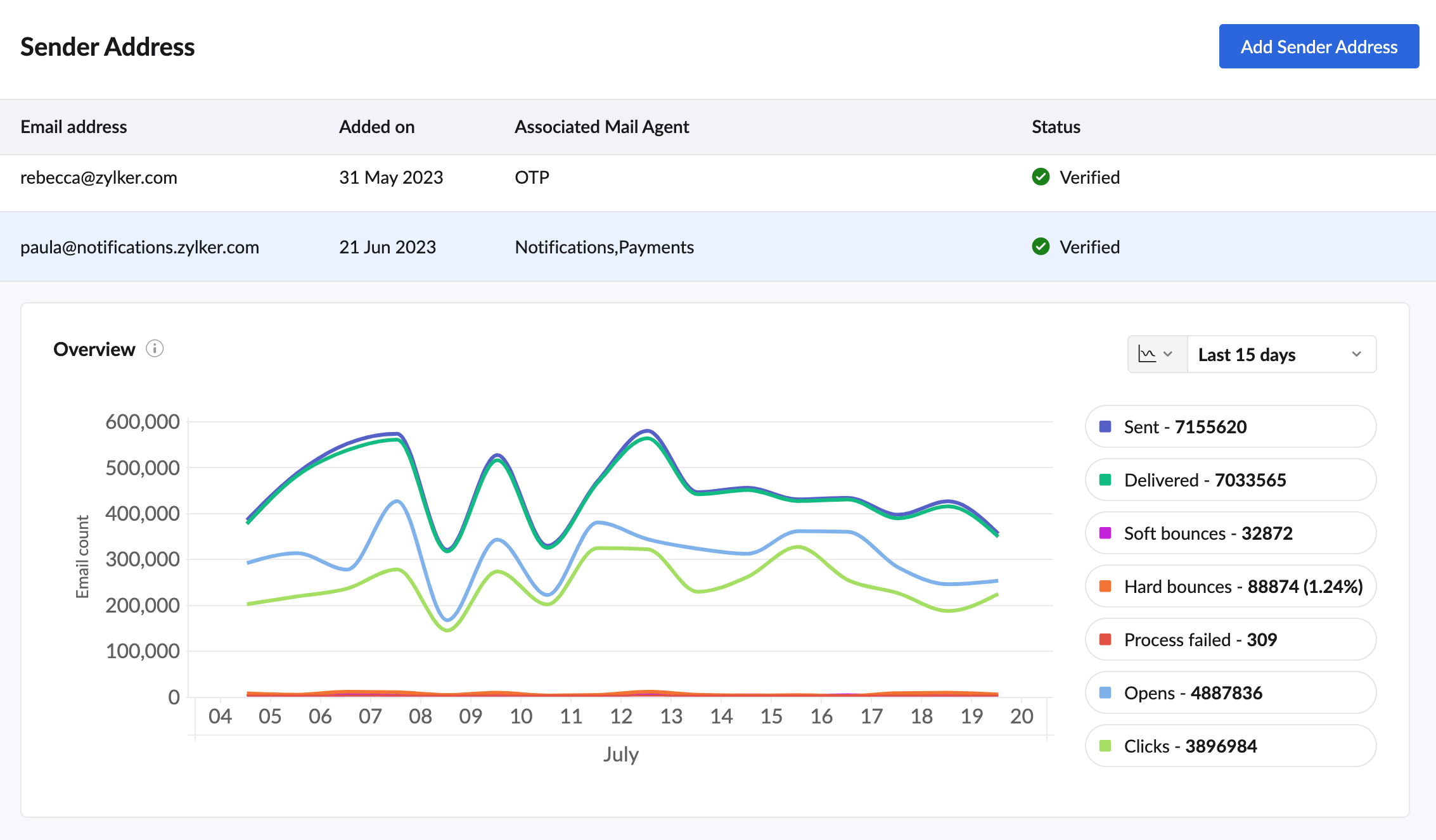The width and height of the screenshot is (1436, 840).
Task: Click the Verified checkmark icon for paula@notifications.zylker.com
Action: tap(1041, 246)
